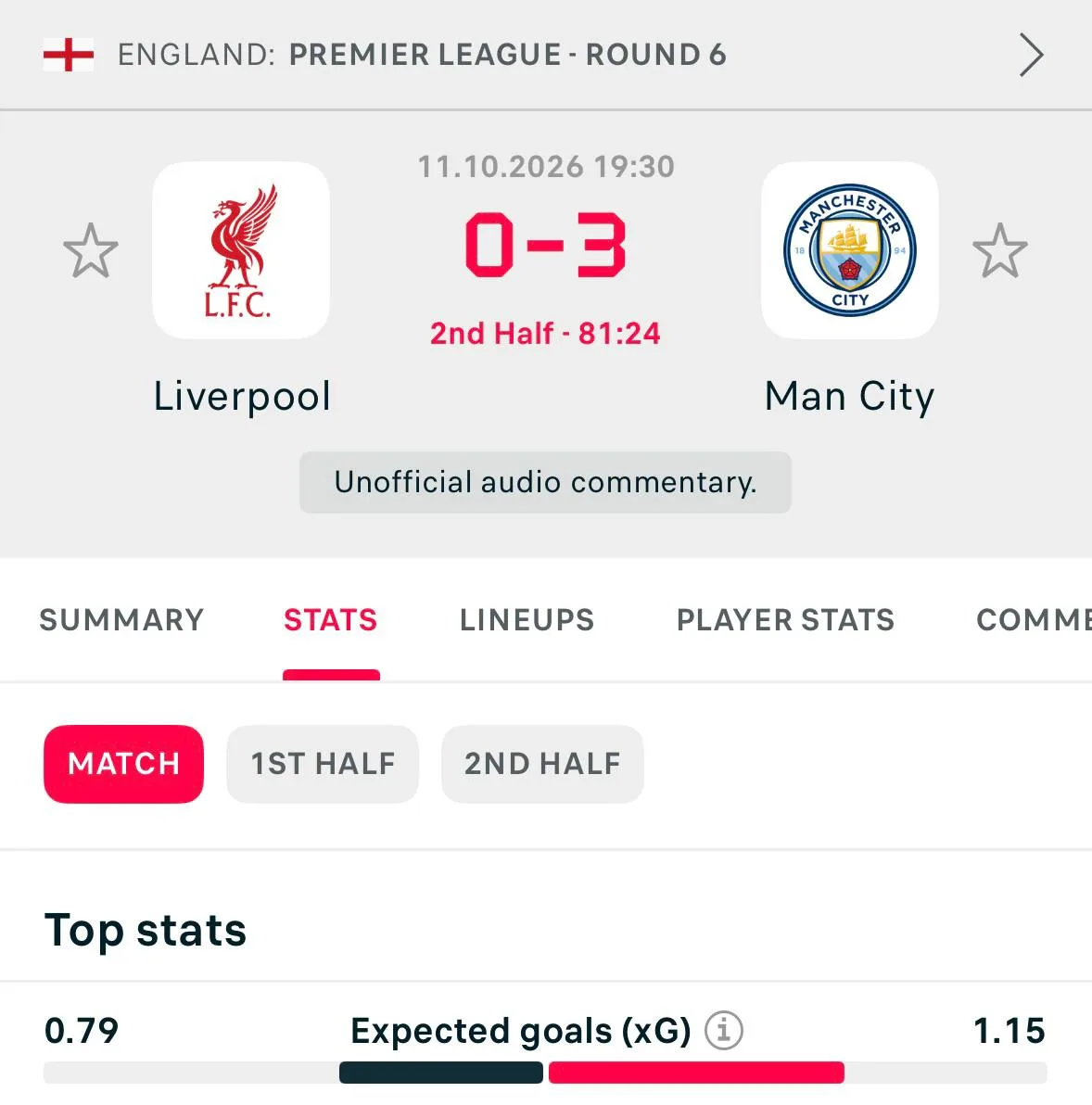Viewport: 1092px width, 1105px height.
Task: Favorite Liverpool with the star icon
Action: (x=91, y=251)
